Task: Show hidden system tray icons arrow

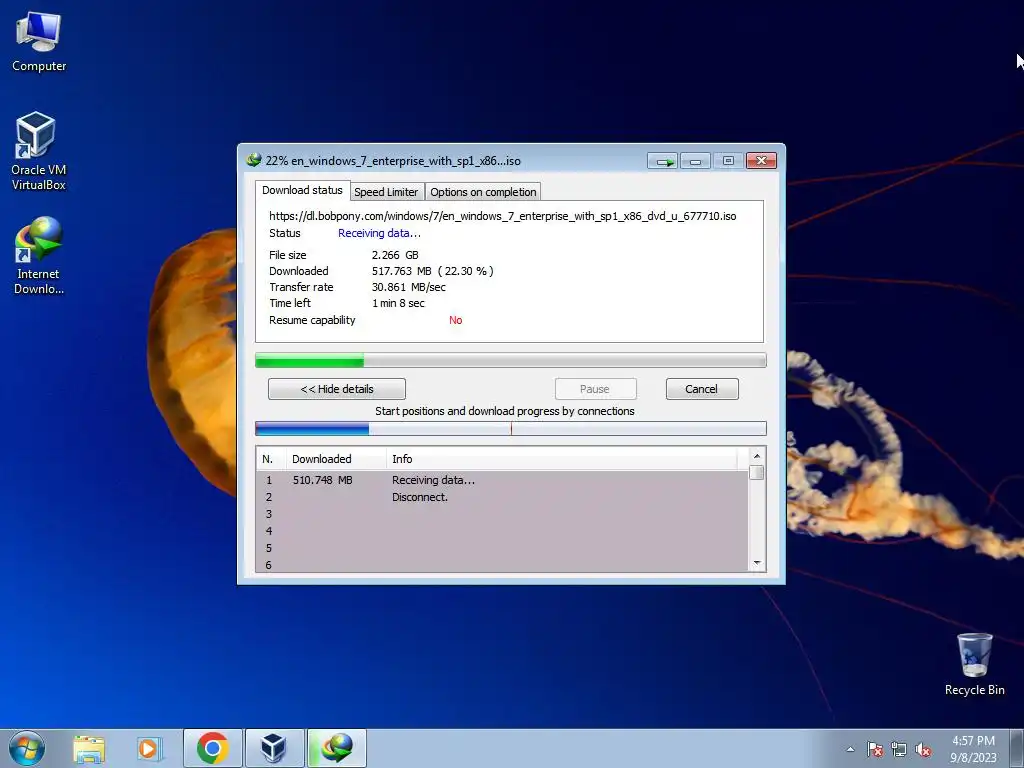Action: (x=850, y=749)
